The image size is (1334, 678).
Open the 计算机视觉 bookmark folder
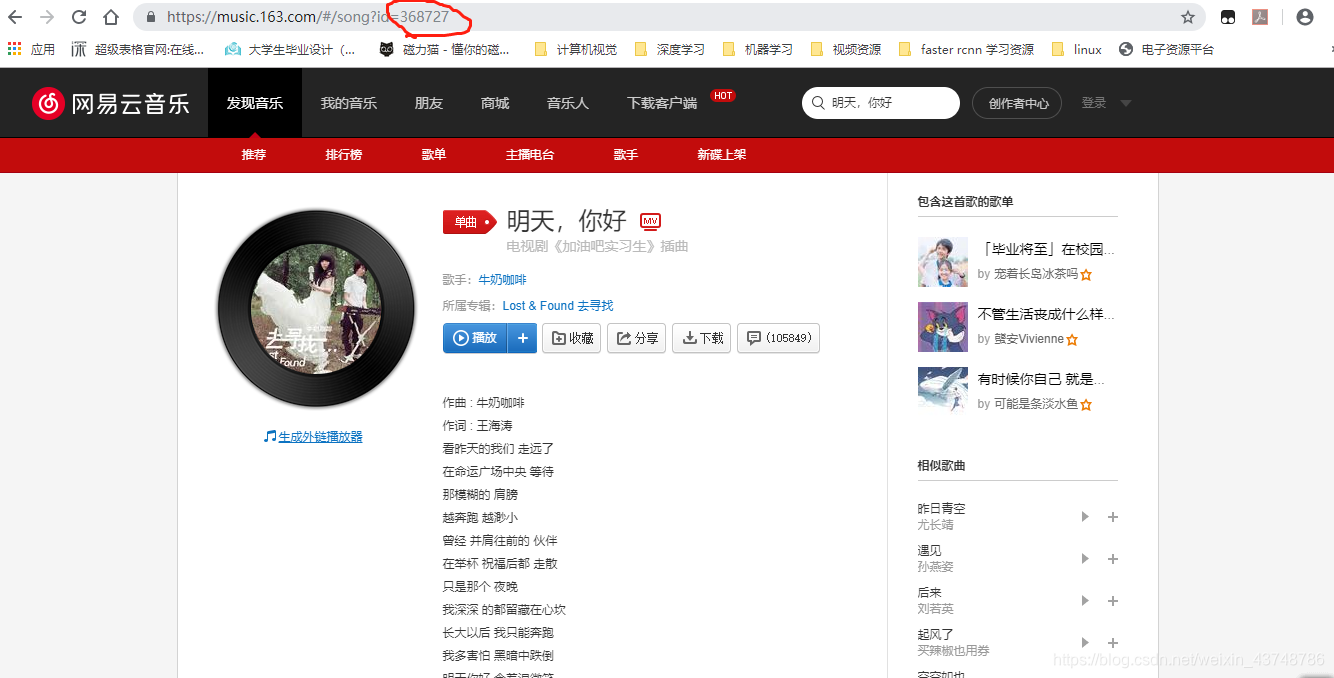pyautogui.click(x=576, y=49)
